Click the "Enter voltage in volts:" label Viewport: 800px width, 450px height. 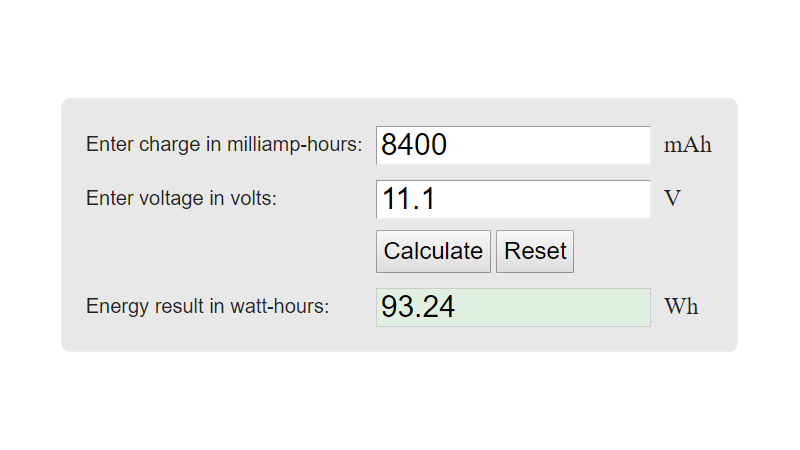tap(181, 198)
